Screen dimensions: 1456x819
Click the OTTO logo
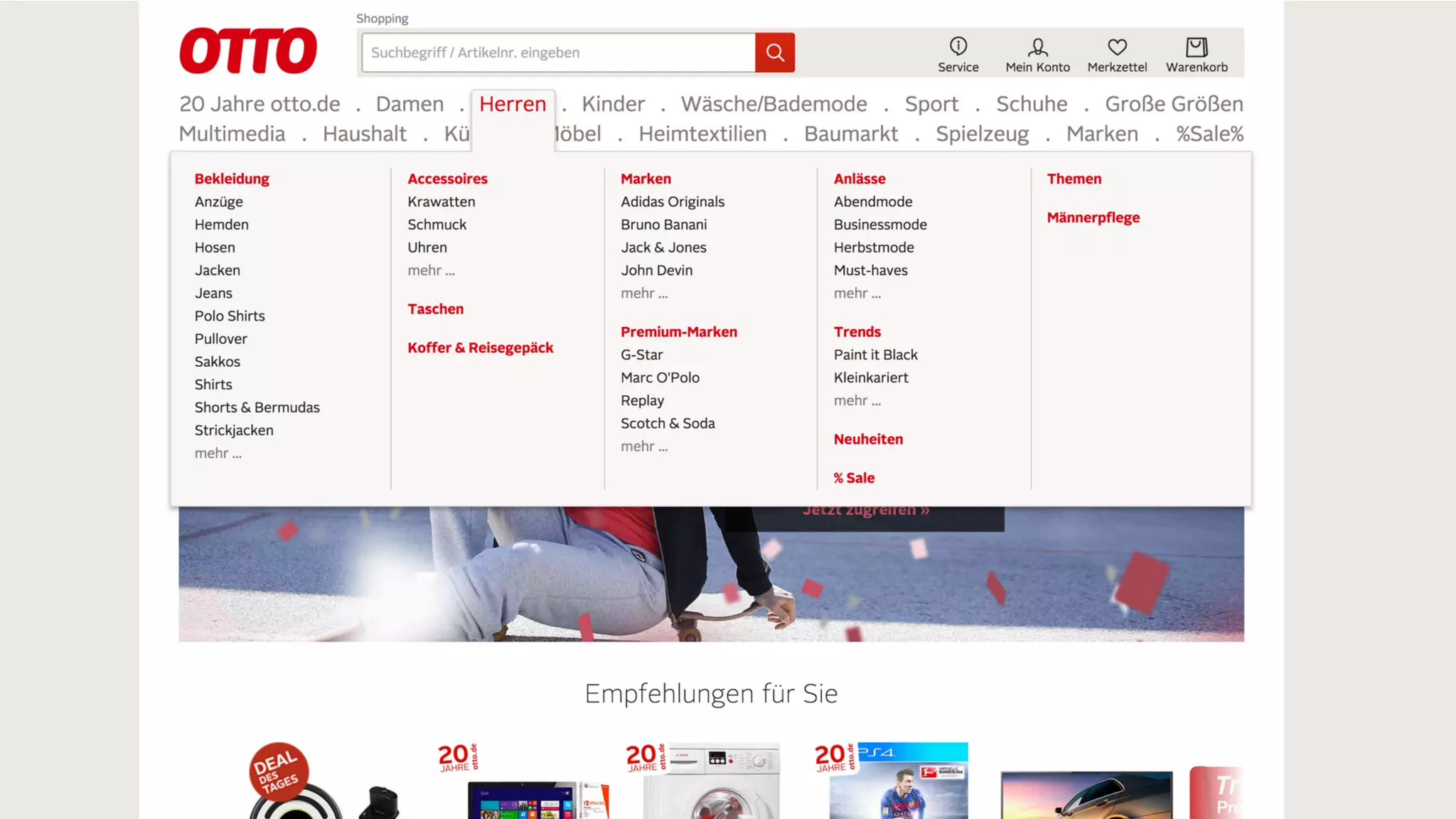point(248,50)
